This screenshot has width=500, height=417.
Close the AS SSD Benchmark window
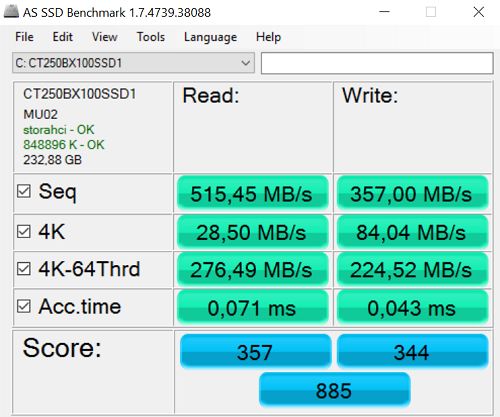click(x=479, y=12)
